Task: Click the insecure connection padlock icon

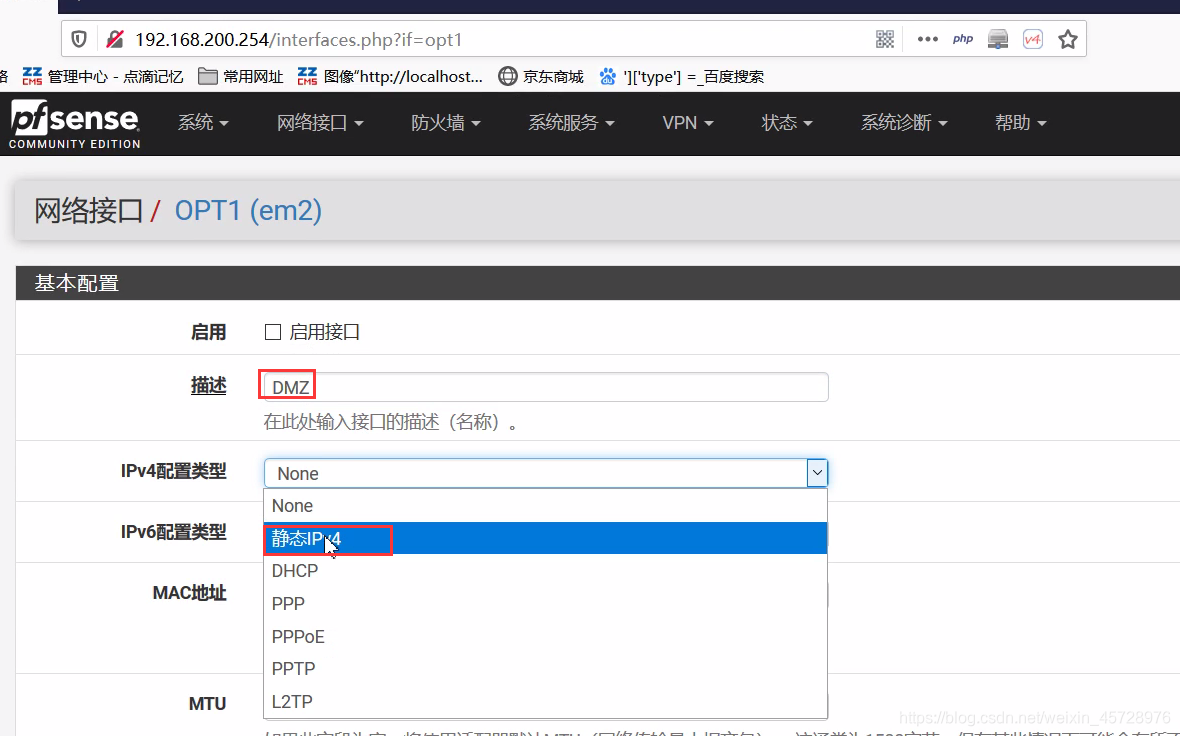Action: pyautogui.click(x=114, y=39)
